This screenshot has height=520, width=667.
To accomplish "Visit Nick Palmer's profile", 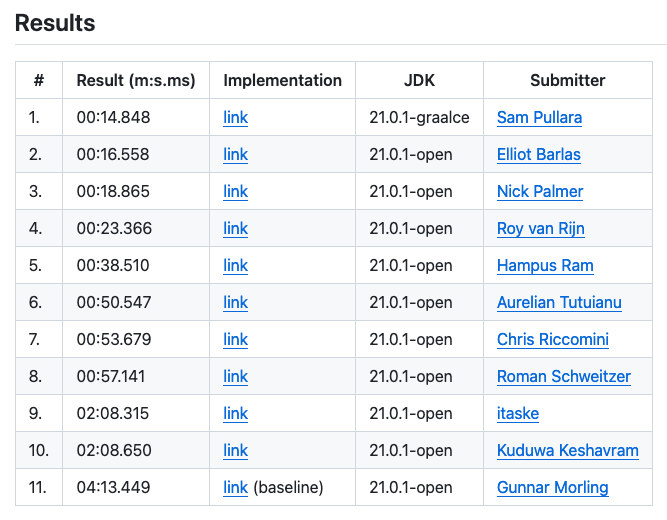I will pyautogui.click(x=540, y=191).
